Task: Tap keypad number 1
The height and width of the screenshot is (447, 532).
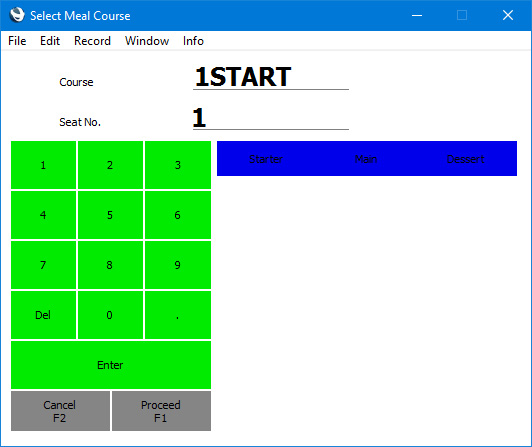Action: tap(43, 165)
